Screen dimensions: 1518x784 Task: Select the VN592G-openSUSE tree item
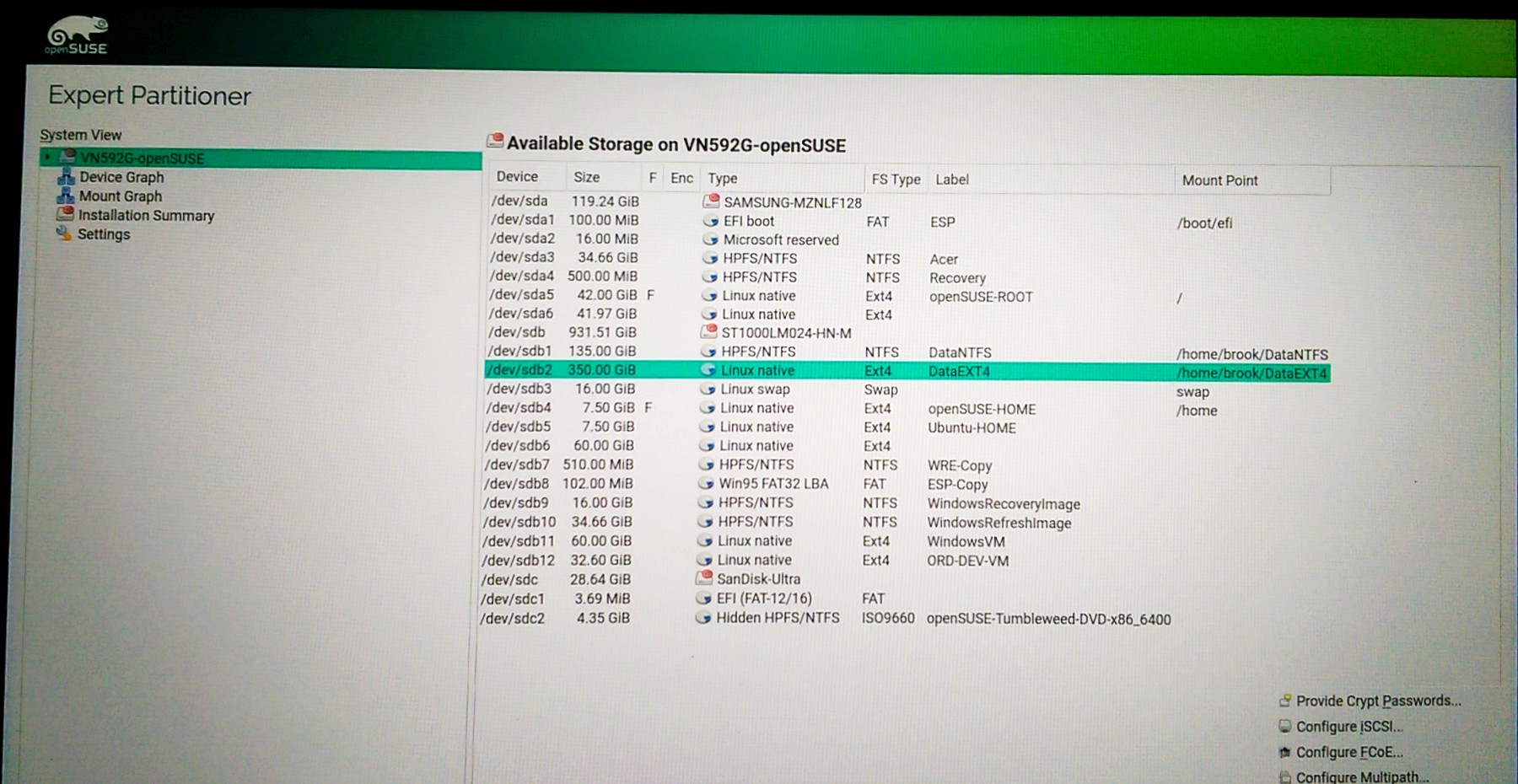click(261, 158)
